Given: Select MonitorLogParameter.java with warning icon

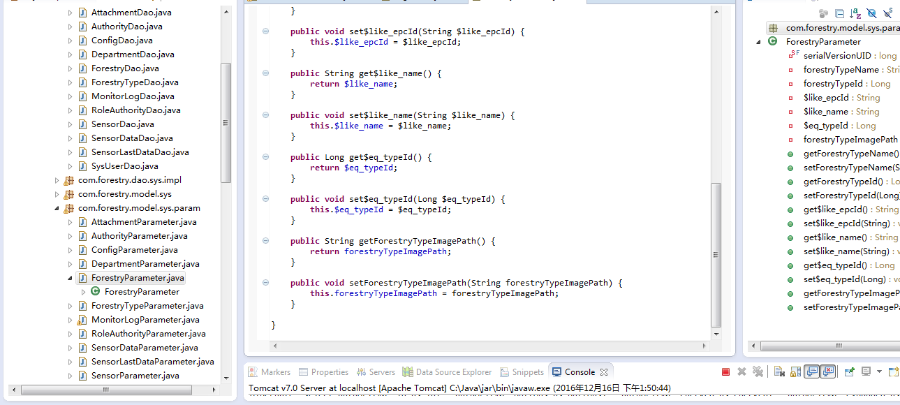Looking at the screenshot, I should click(x=145, y=320).
